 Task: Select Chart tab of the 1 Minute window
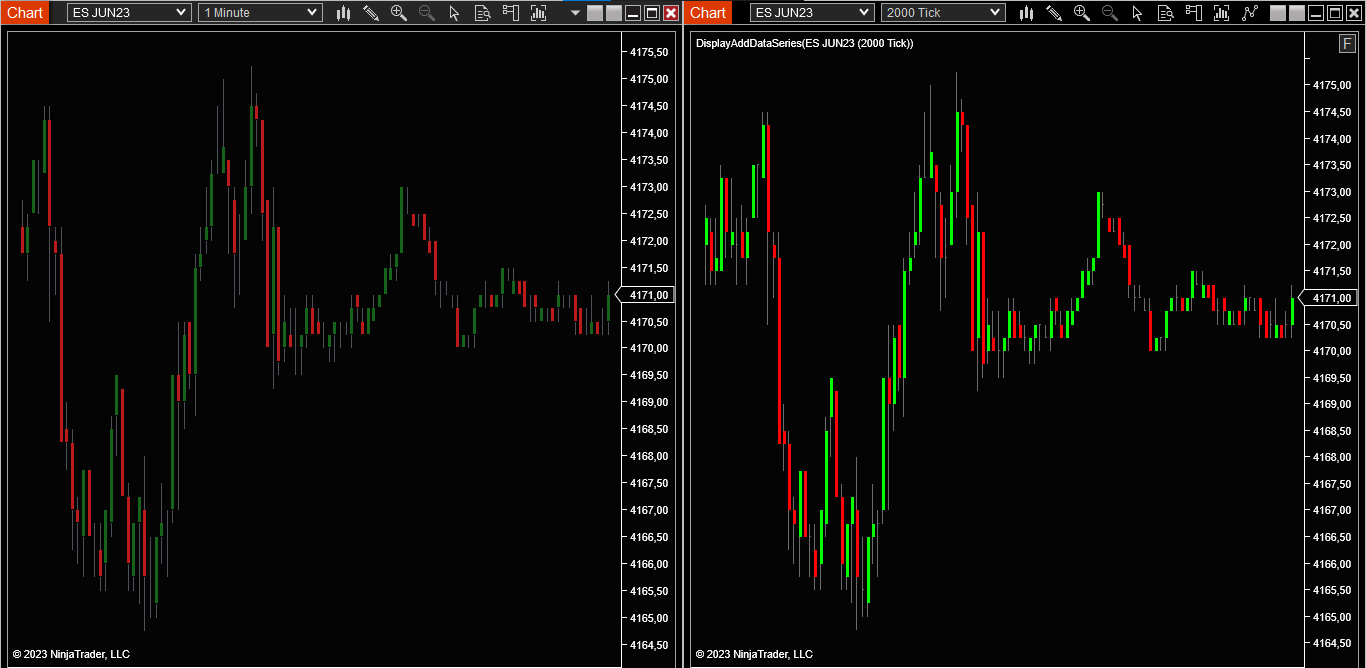tap(25, 13)
